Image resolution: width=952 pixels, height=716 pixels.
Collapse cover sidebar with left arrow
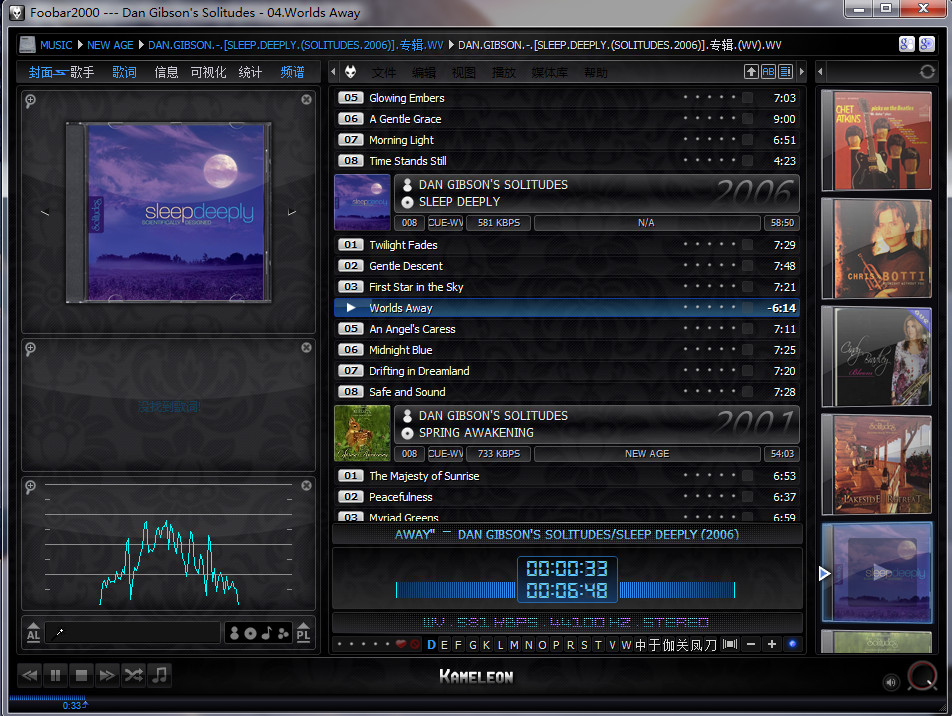tap(820, 72)
